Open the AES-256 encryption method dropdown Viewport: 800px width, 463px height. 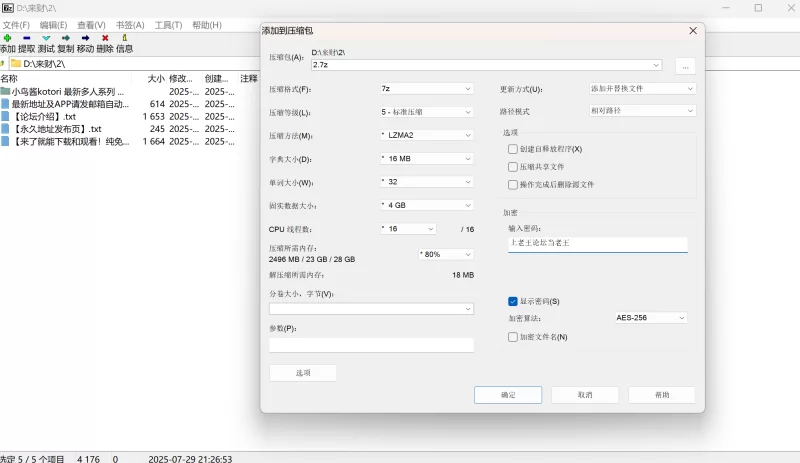[x=651, y=318]
